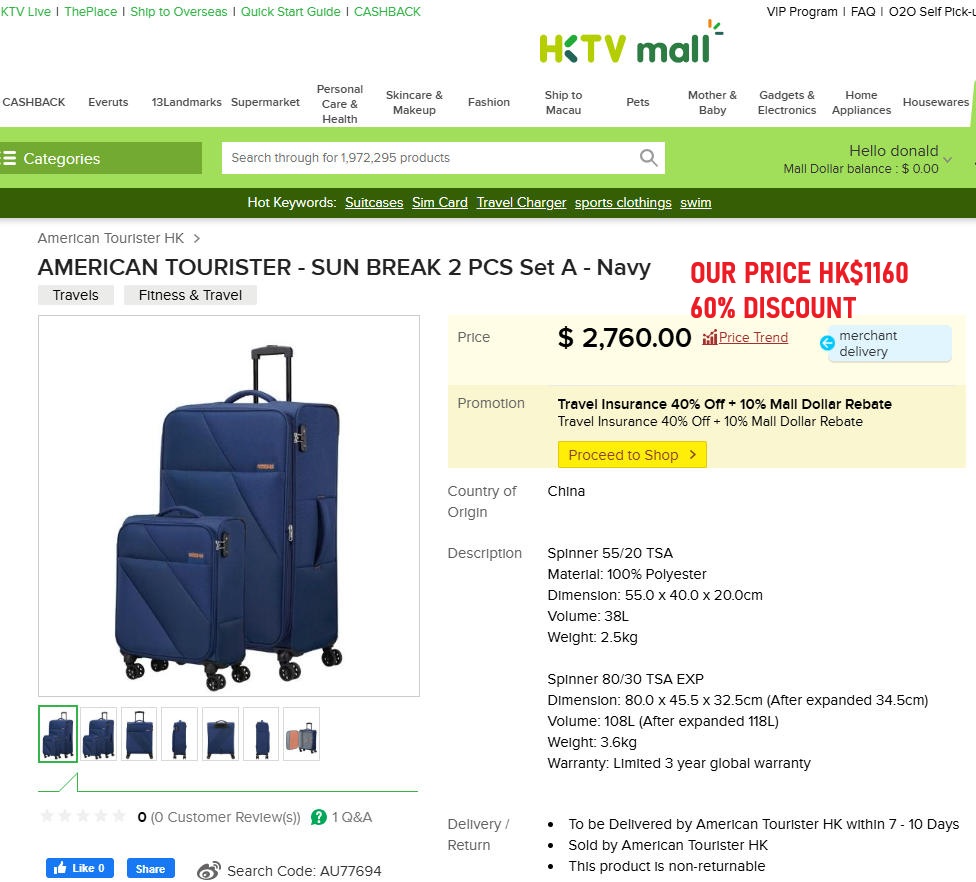Click the product search input field
This screenshot has height=882, width=976.
429,158
